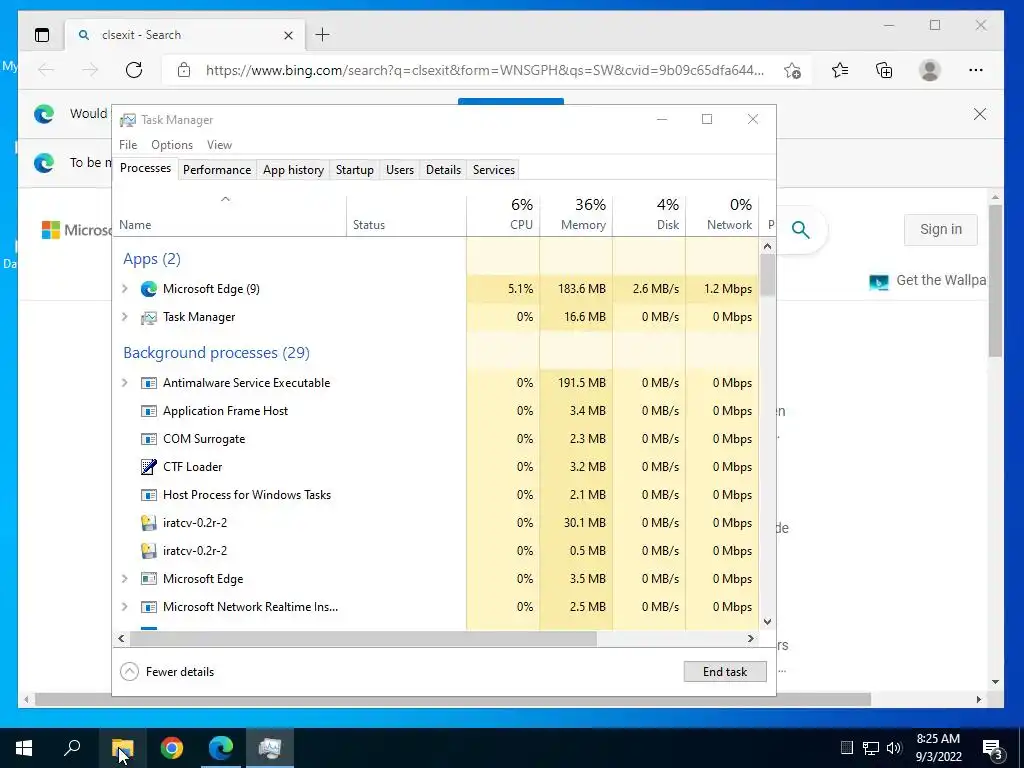Click the iratcv-0.2r-2 icon using 0.5 MB
1024x768 pixels.
[x=149, y=551]
